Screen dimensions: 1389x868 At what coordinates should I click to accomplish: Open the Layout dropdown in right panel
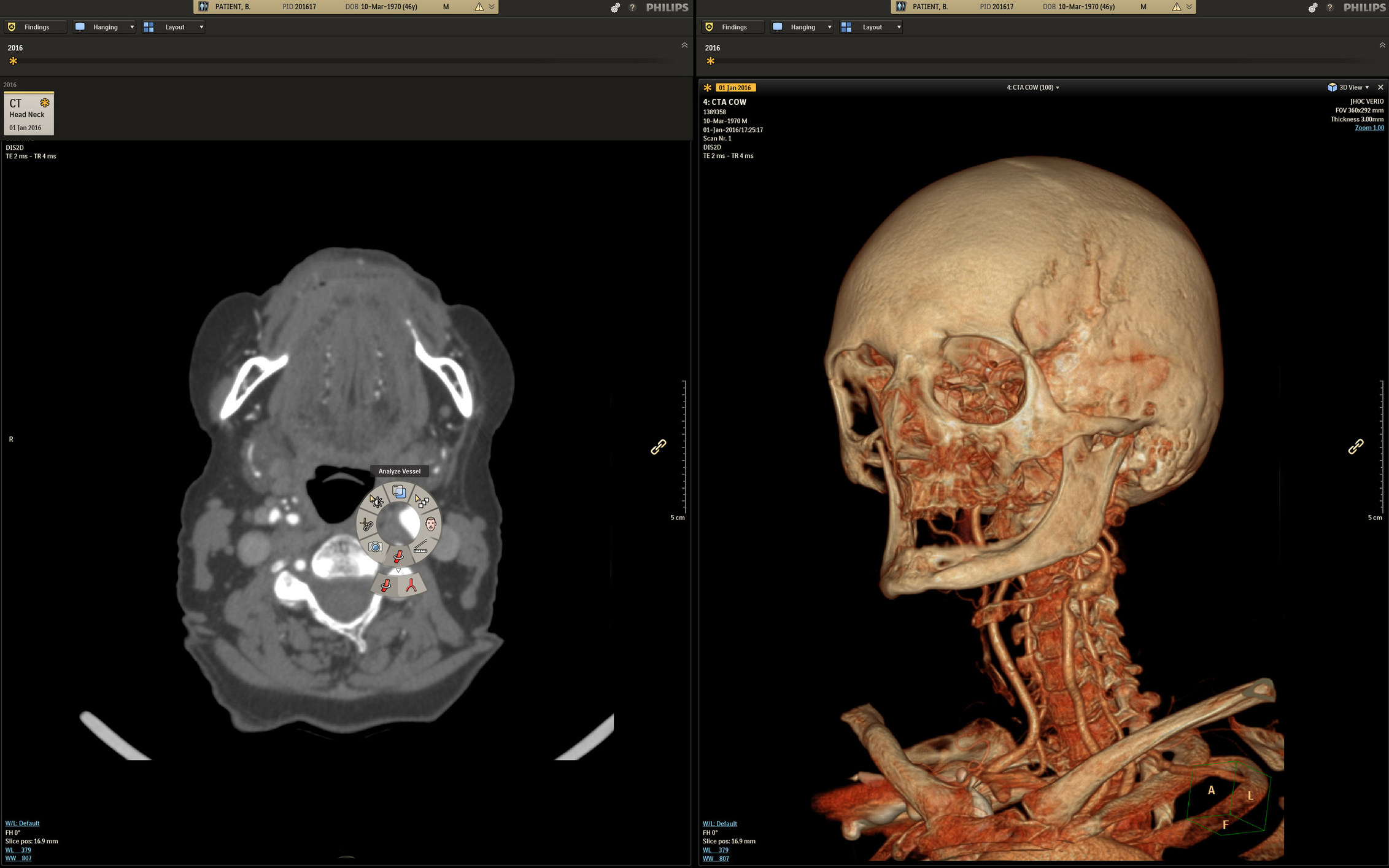coord(872,27)
